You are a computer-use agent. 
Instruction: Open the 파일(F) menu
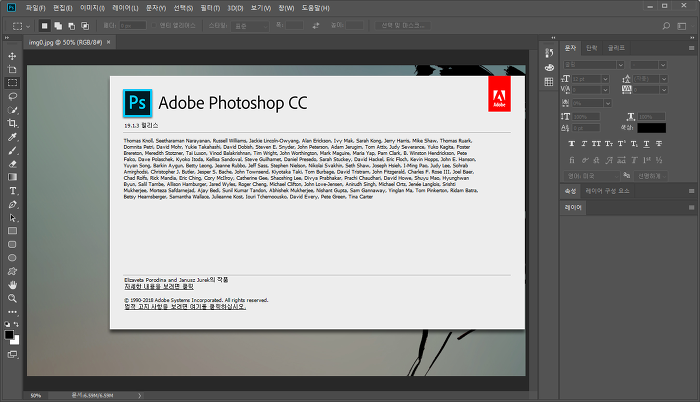(35, 8)
